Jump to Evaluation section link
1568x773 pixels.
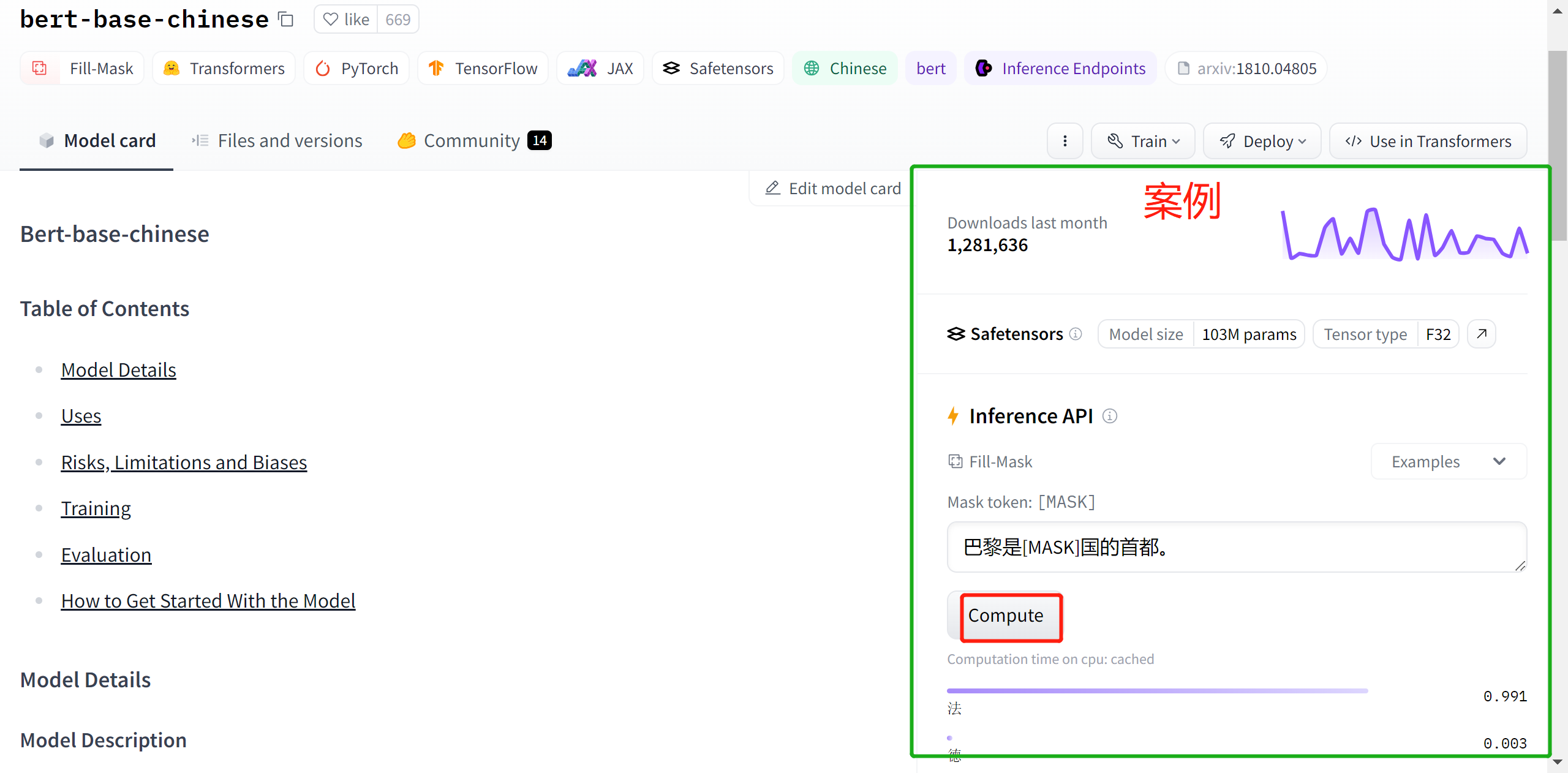[x=107, y=555]
